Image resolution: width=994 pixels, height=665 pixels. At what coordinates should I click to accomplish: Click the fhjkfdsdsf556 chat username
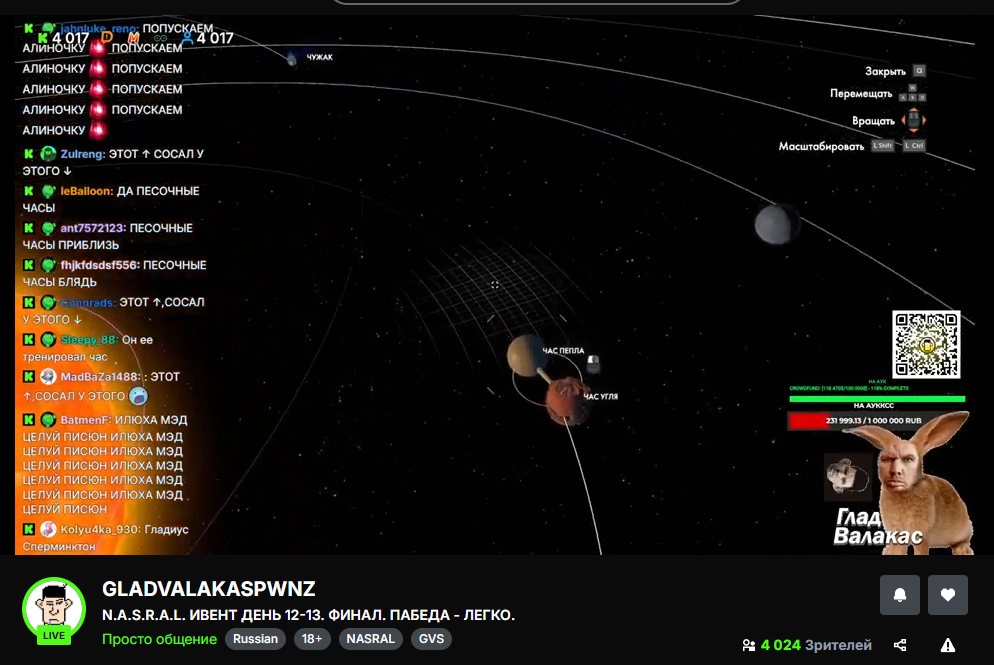tap(100, 265)
